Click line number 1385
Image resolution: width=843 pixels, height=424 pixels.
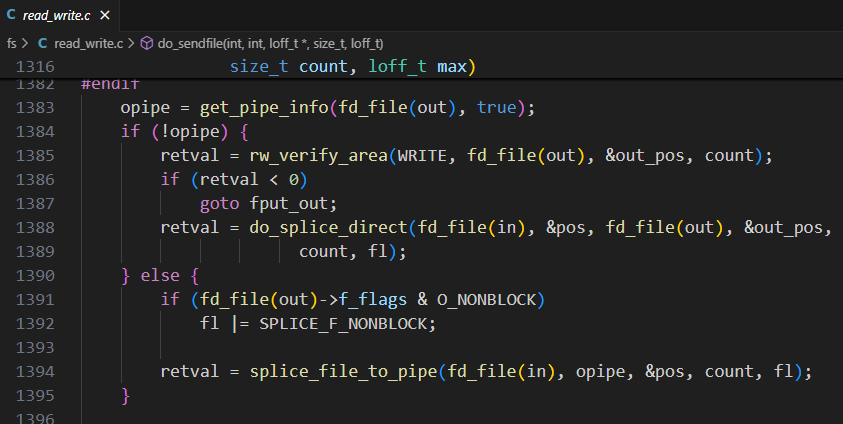coord(35,155)
